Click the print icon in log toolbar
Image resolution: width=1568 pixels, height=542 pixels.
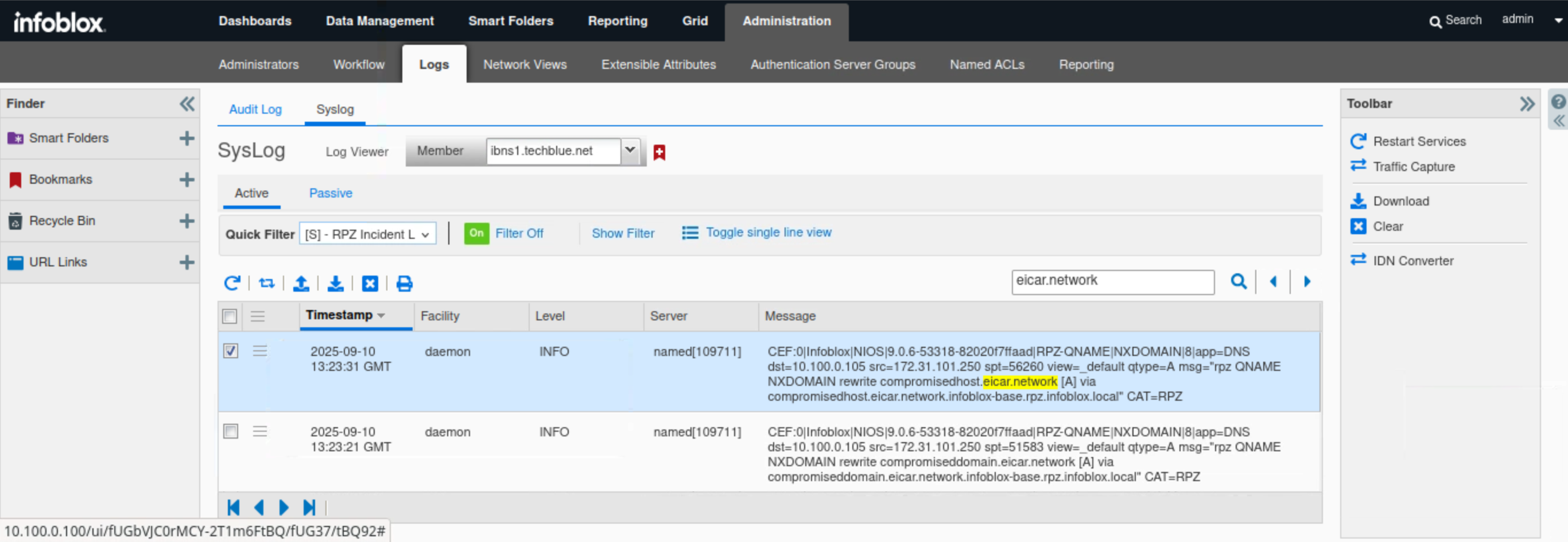(x=404, y=283)
